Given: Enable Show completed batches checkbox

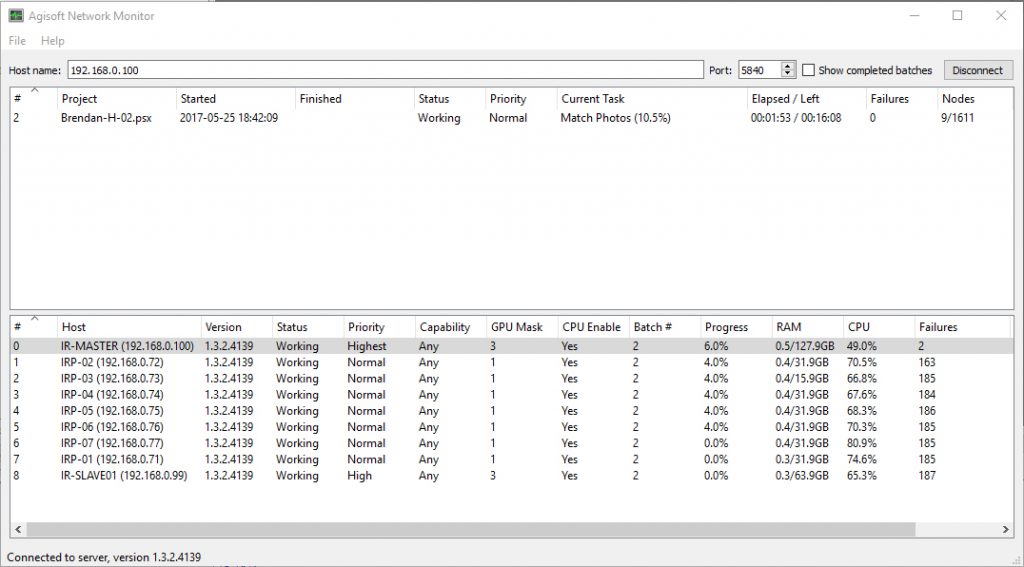Looking at the screenshot, I should click(808, 70).
